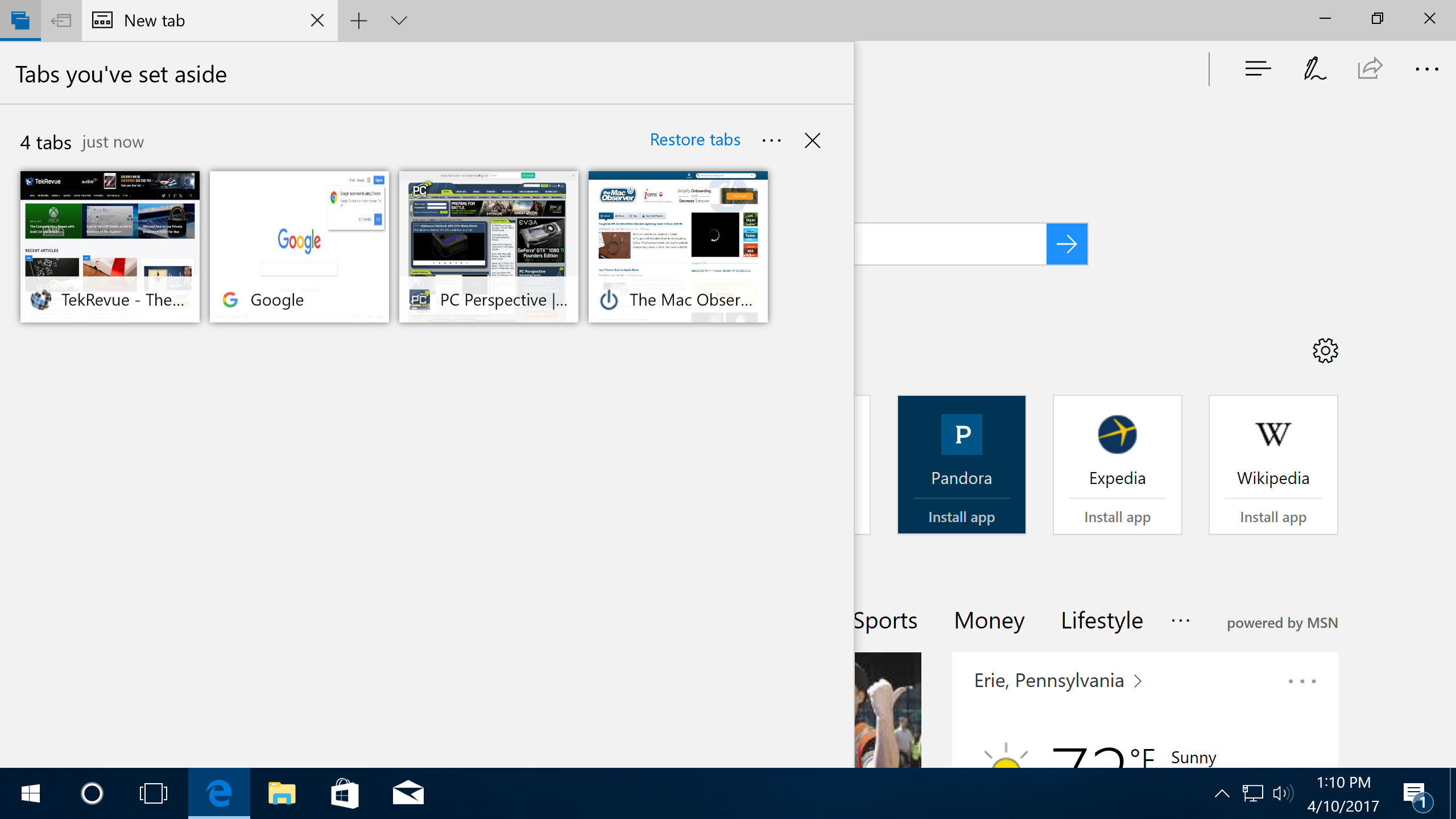Image resolution: width=1456 pixels, height=819 pixels.
Task: Open the sports news photo
Action: (x=888, y=710)
